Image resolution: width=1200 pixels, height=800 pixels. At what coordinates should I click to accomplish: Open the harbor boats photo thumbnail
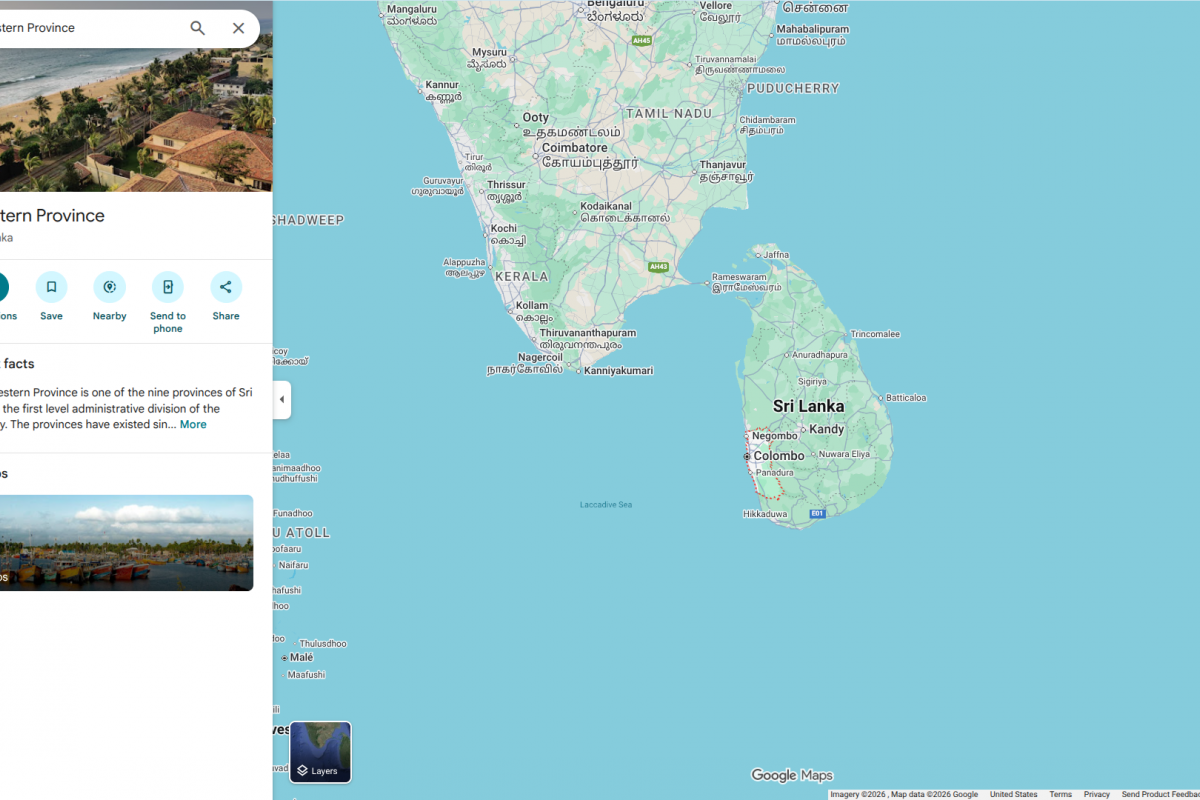coord(125,542)
